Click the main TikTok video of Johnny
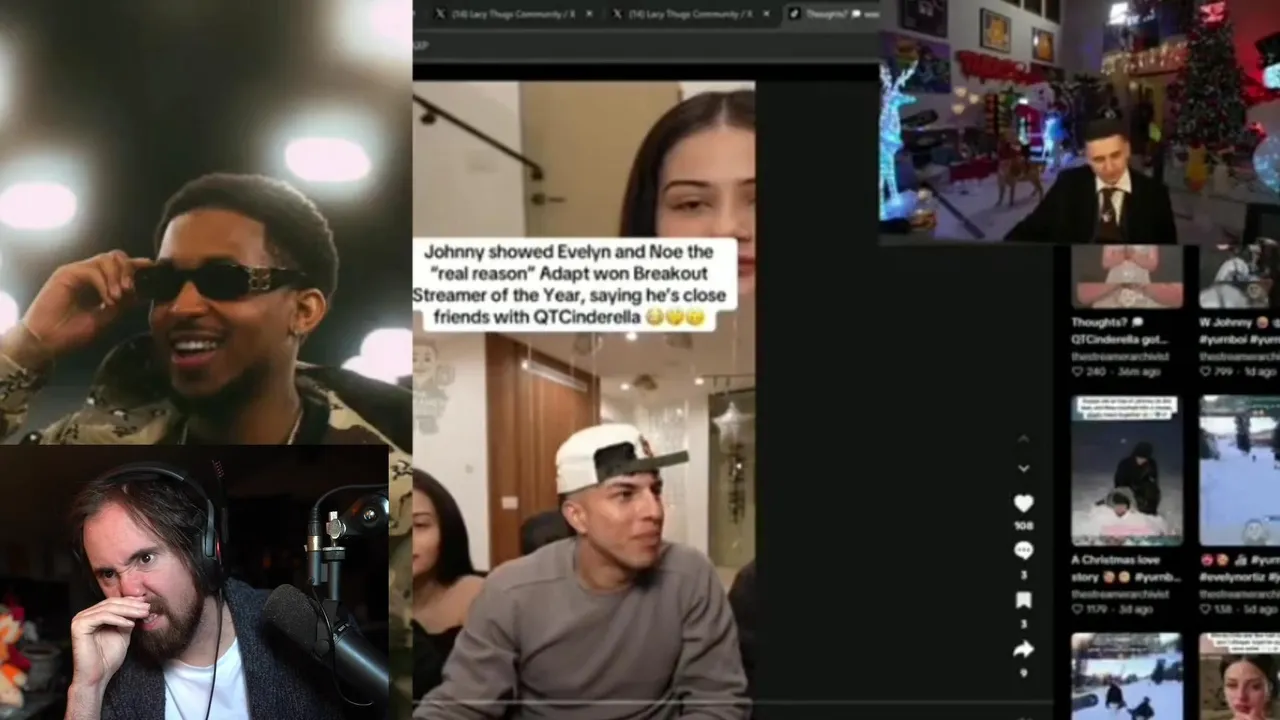Viewport: 1280px width, 720px height. pyautogui.click(x=584, y=400)
